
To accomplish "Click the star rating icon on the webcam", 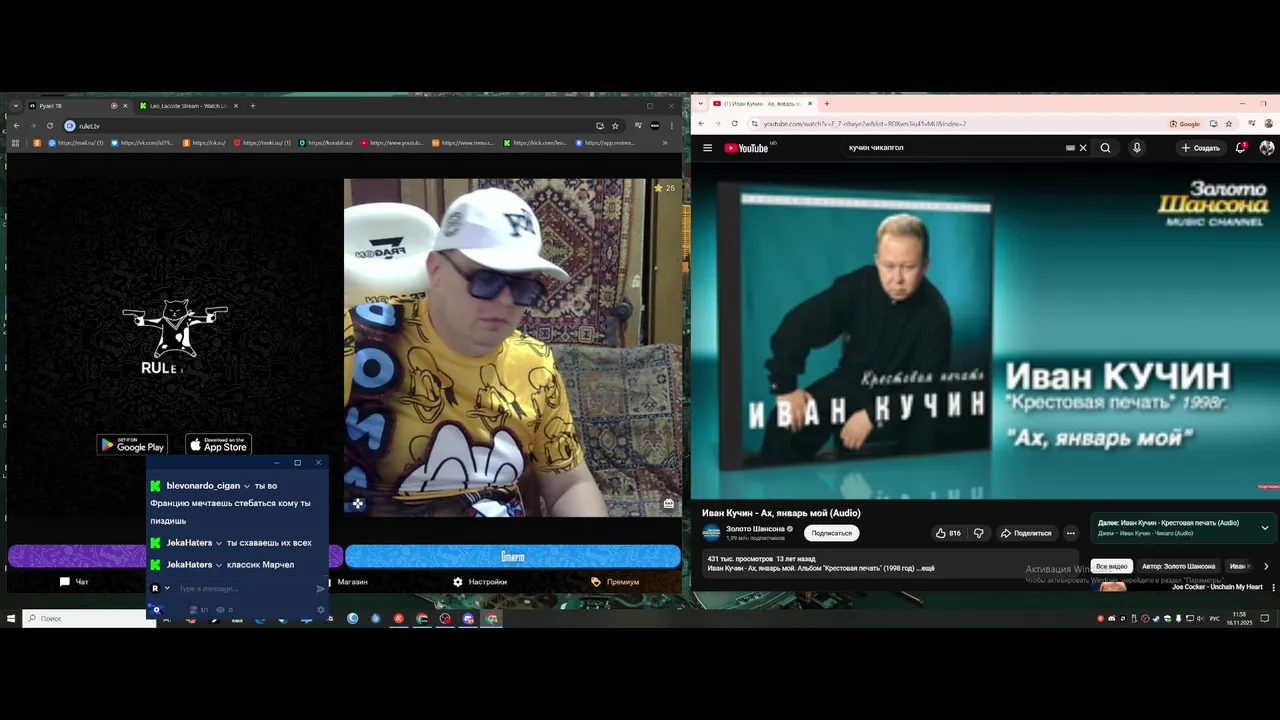I will (658, 188).
